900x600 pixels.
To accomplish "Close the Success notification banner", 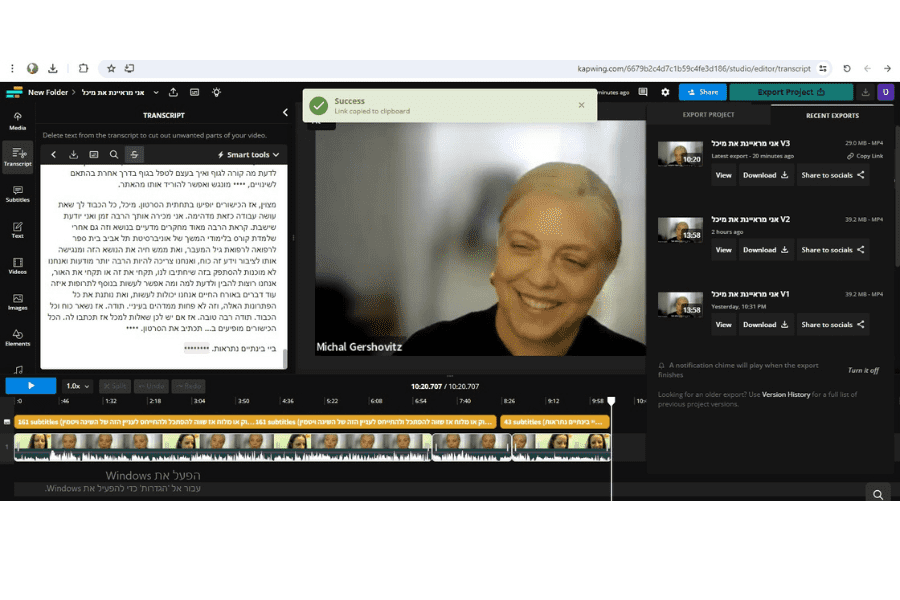I will pyautogui.click(x=581, y=105).
